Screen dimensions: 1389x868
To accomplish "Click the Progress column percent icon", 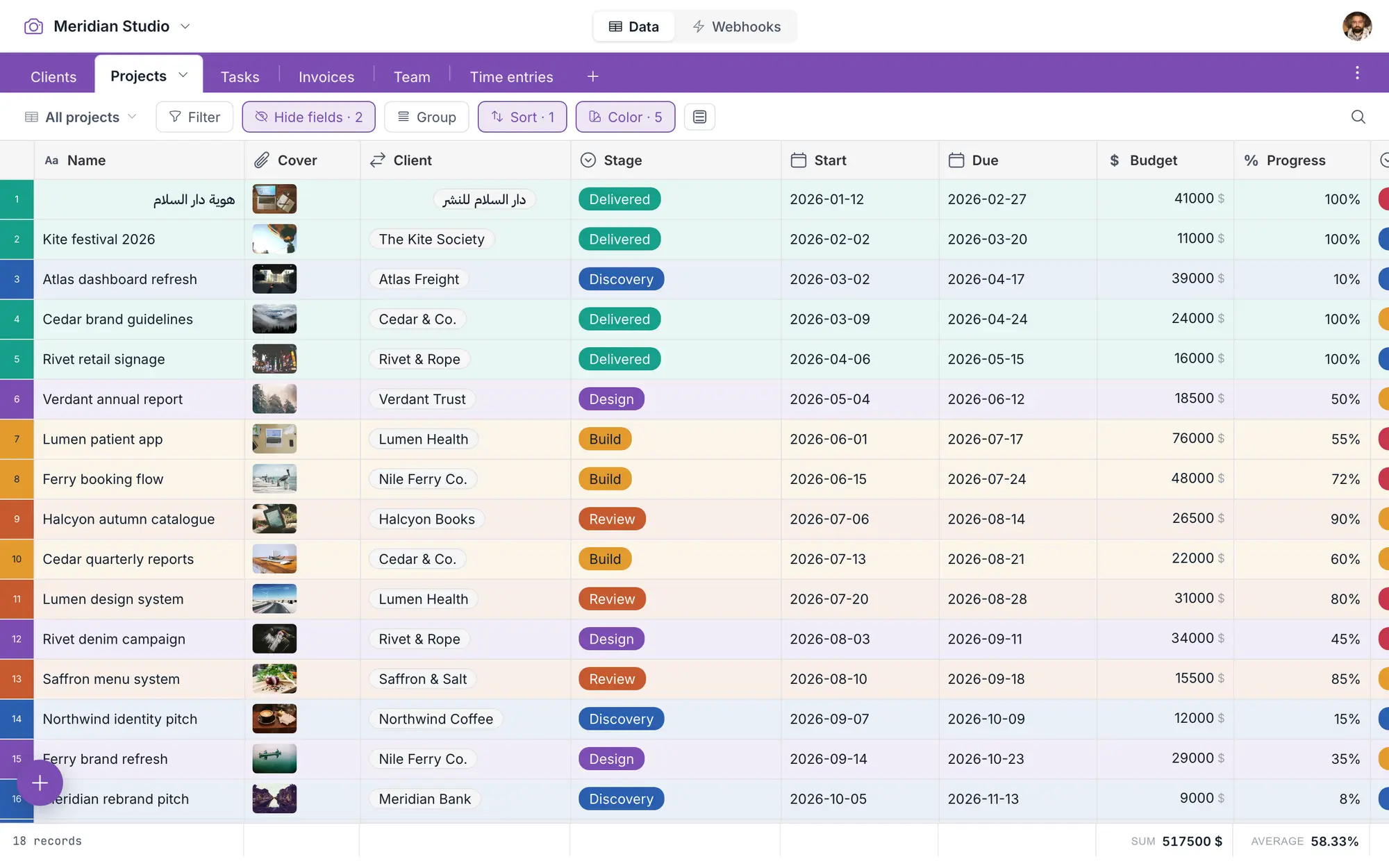I will (1251, 160).
